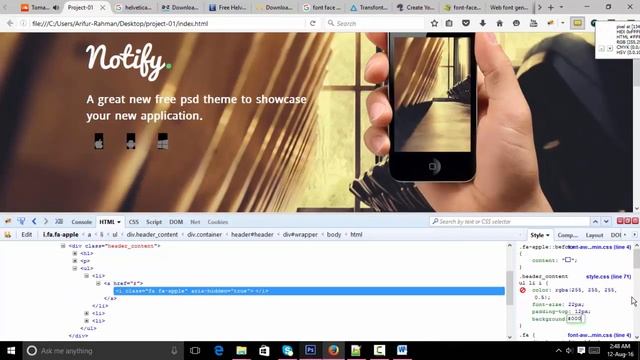Open Photoshop from the taskbar

point(310,350)
